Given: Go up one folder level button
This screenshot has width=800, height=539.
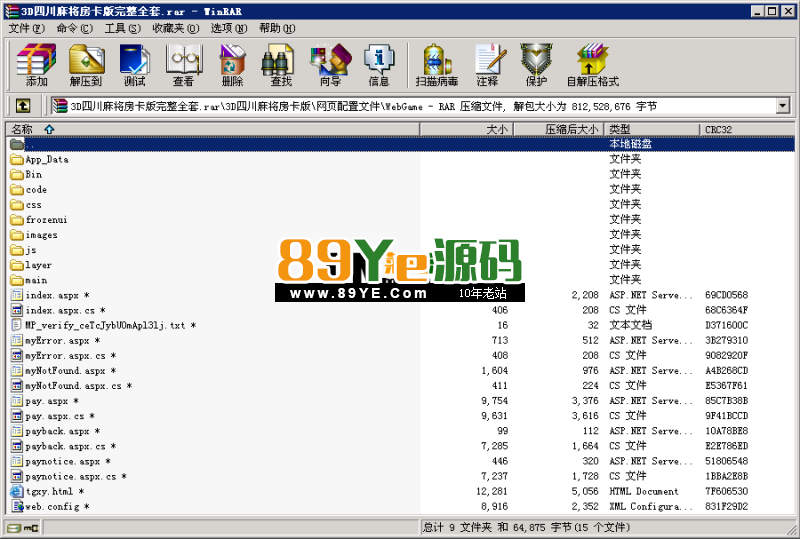Looking at the screenshot, I should click(22, 106).
